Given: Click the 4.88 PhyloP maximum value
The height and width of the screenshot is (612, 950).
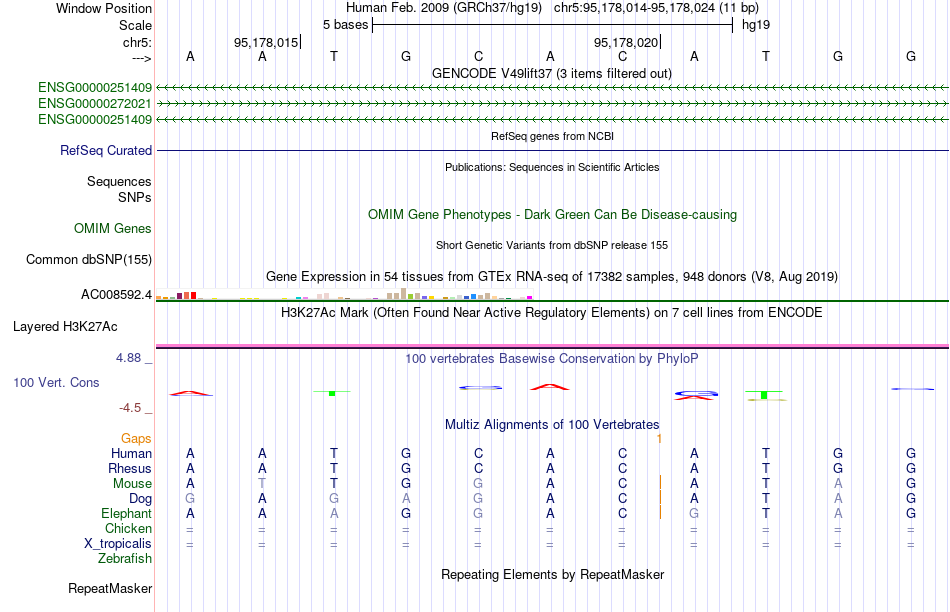Looking at the screenshot, I should pyautogui.click(x=128, y=358).
